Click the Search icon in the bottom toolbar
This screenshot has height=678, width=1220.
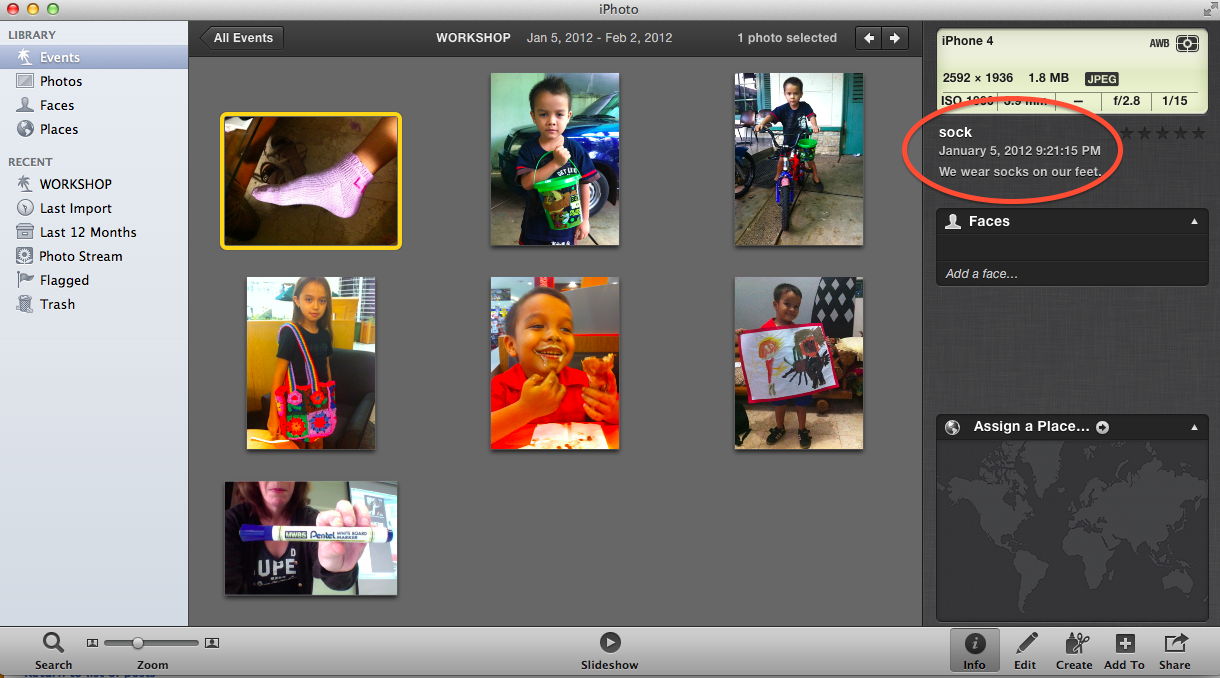pos(53,643)
